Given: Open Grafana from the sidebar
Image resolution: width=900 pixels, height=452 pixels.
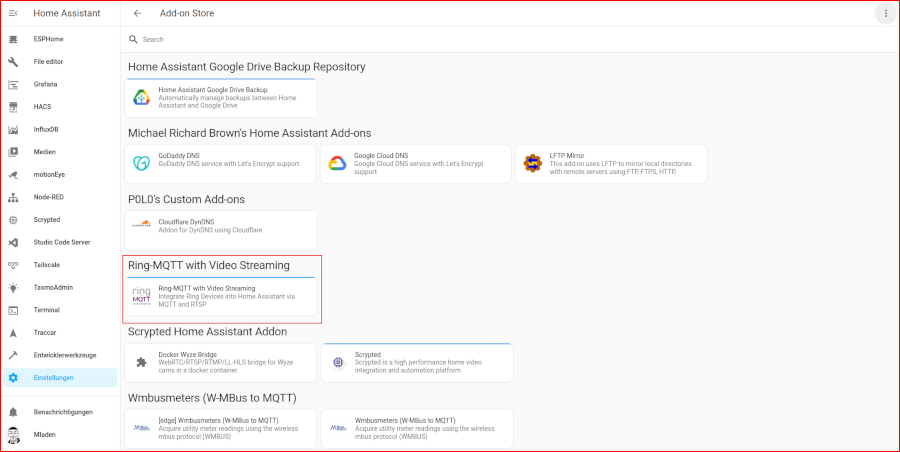Looking at the screenshot, I should click(x=60, y=84).
